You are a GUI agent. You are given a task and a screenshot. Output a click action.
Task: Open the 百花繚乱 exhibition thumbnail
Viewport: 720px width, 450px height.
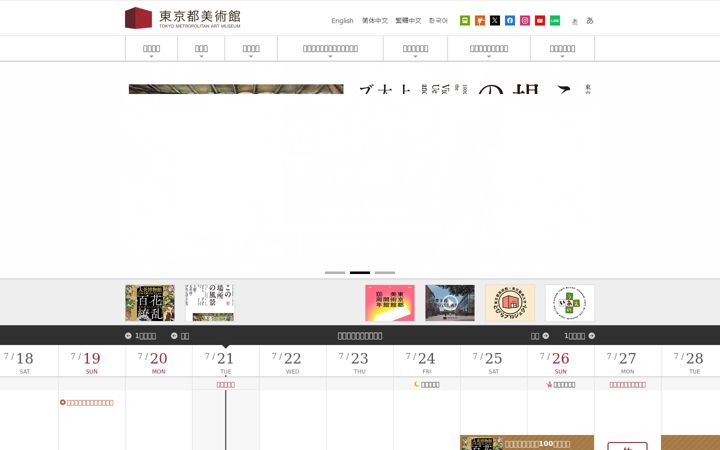tap(150, 303)
